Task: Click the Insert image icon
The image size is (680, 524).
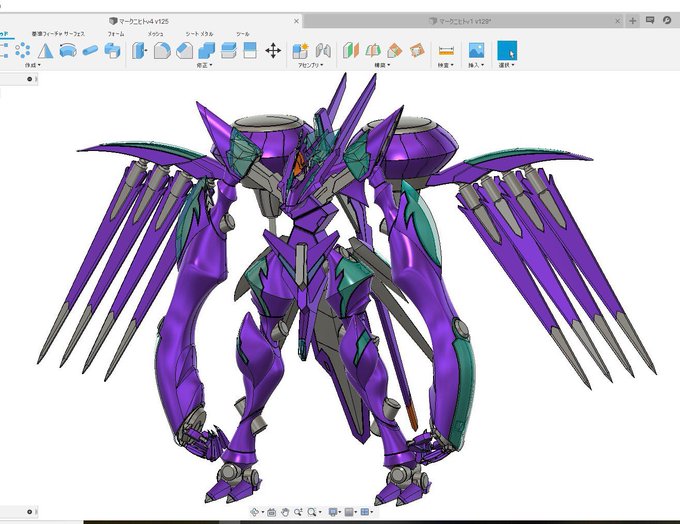Action: [x=476, y=50]
